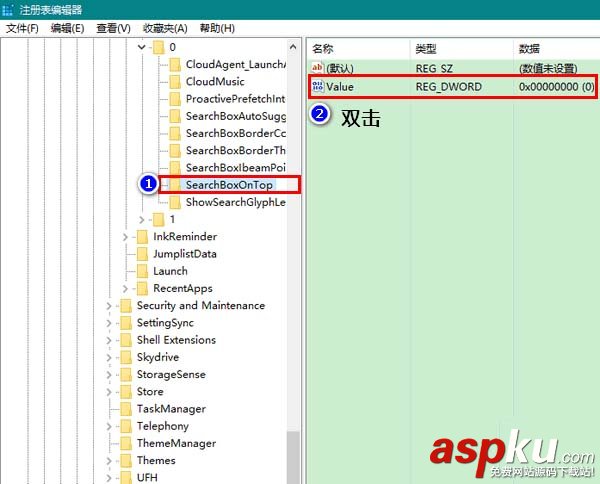Click the SearchBoxOnTop folder icon
The height and width of the screenshot is (484, 600).
[175, 185]
